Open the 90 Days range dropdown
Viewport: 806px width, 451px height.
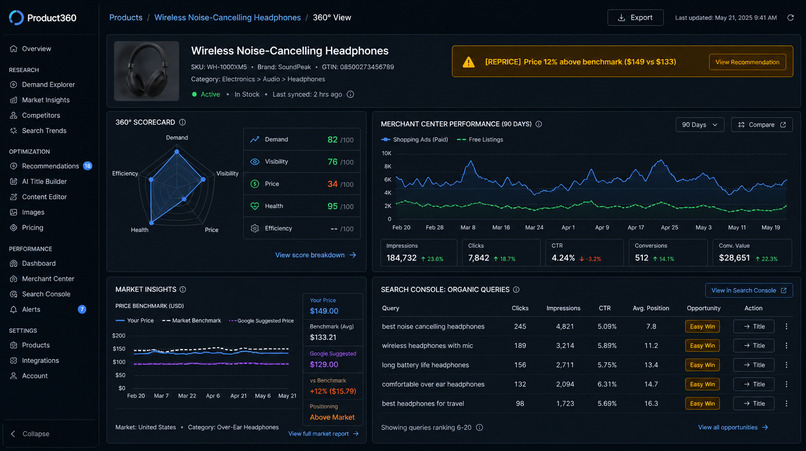(x=699, y=124)
